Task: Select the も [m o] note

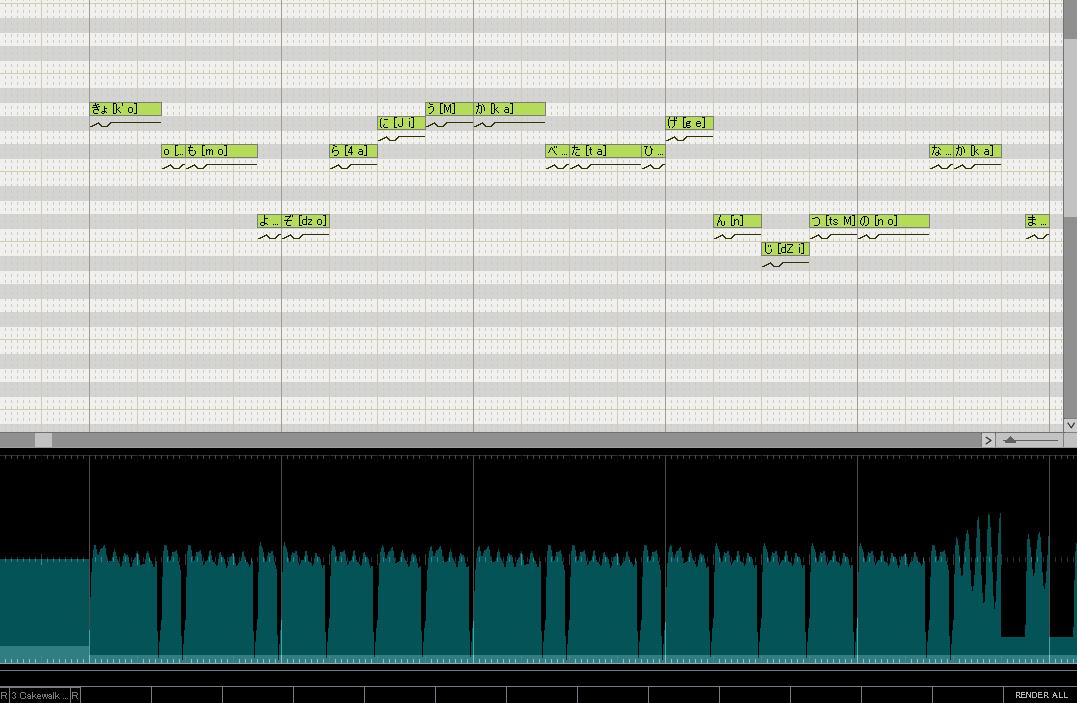Action: [x=221, y=150]
